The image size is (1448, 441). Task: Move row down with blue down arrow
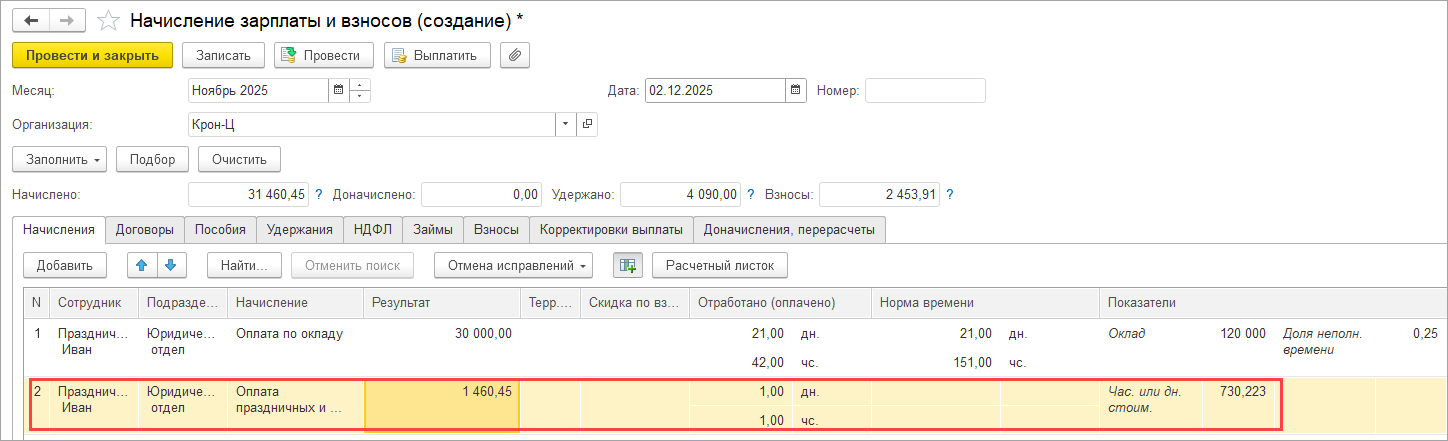coord(171,265)
